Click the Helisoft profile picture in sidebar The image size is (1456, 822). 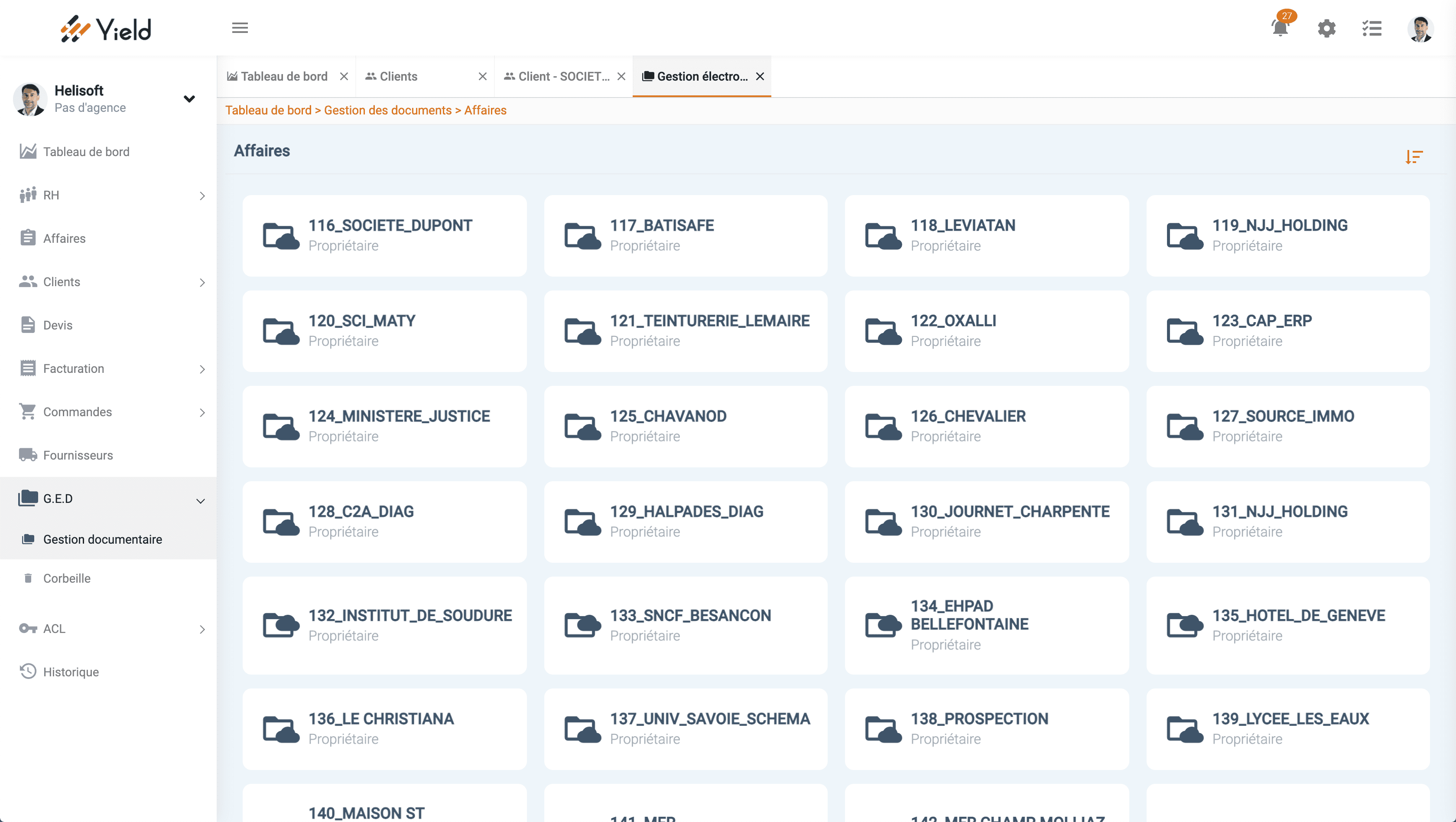pyautogui.click(x=30, y=100)
